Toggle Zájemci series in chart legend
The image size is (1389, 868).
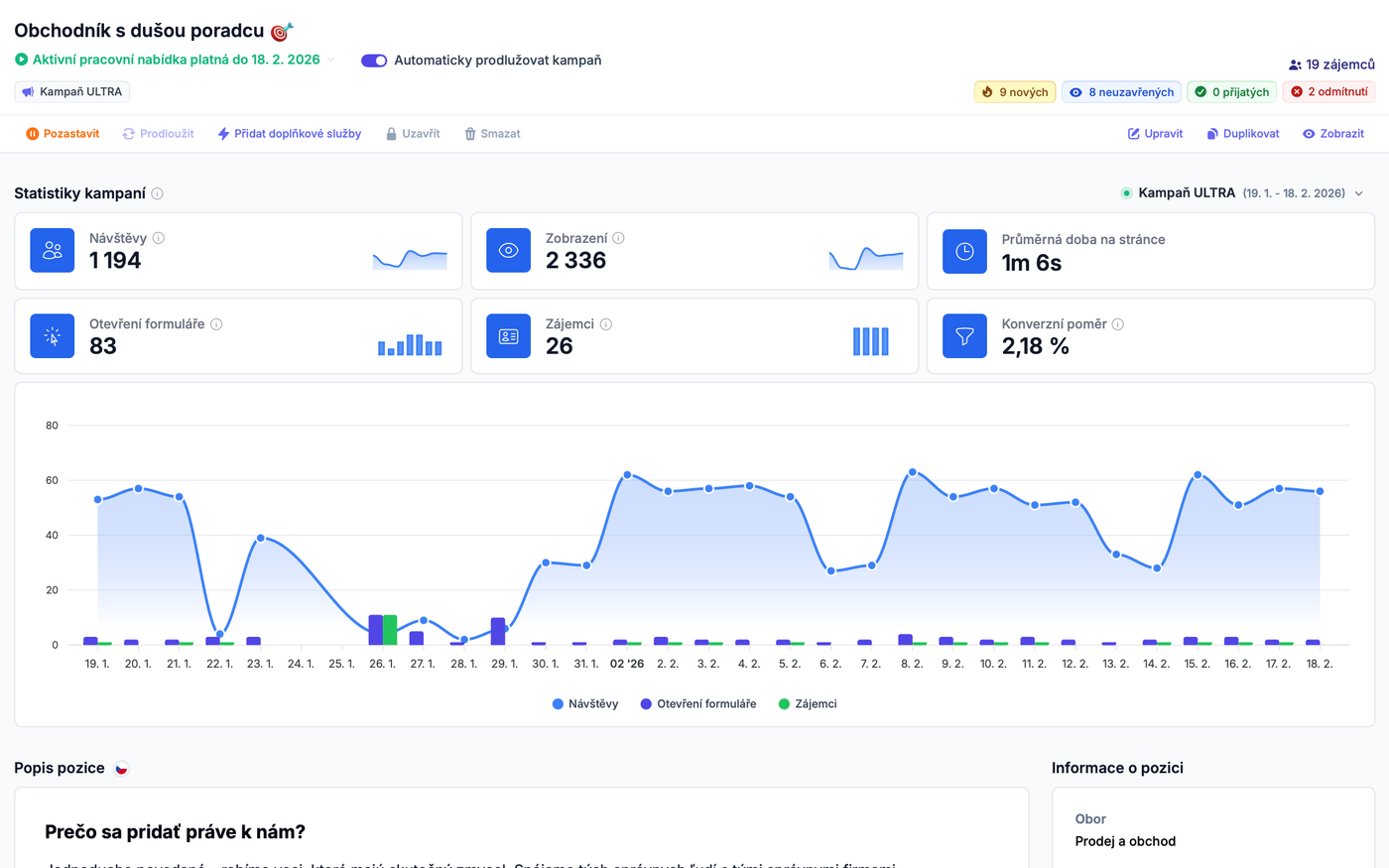808,704
